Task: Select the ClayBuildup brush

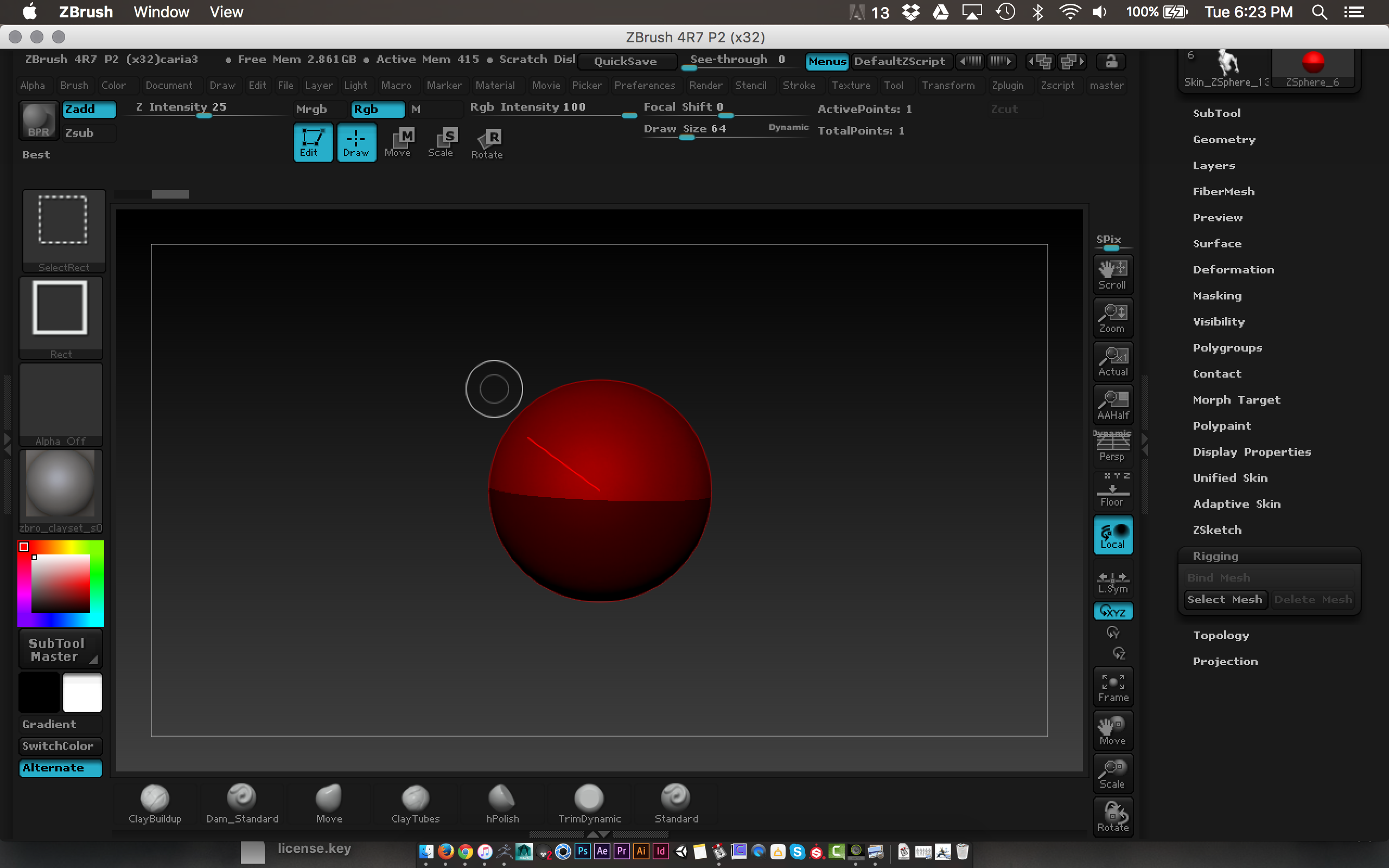Action: click(x=155, y=803)
